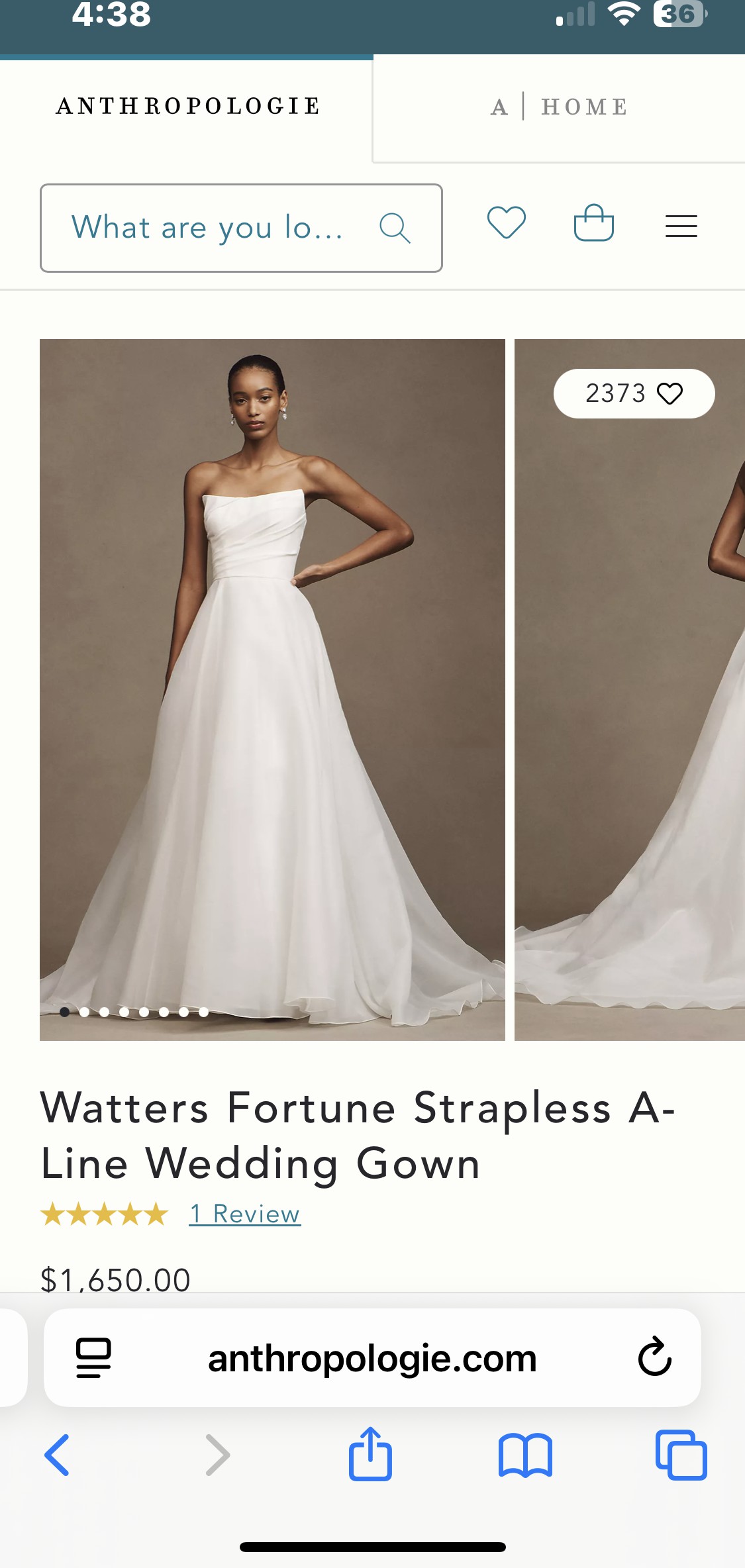Click the Safari reload page icon
The width and height of the screenshot is (745, 1568).
655,1357
